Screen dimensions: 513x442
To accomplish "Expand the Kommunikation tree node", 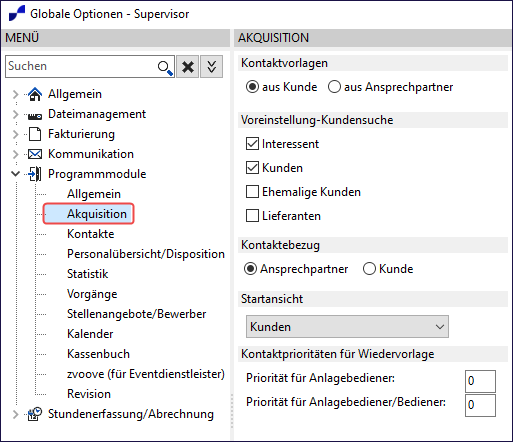I will coord(15,154).
